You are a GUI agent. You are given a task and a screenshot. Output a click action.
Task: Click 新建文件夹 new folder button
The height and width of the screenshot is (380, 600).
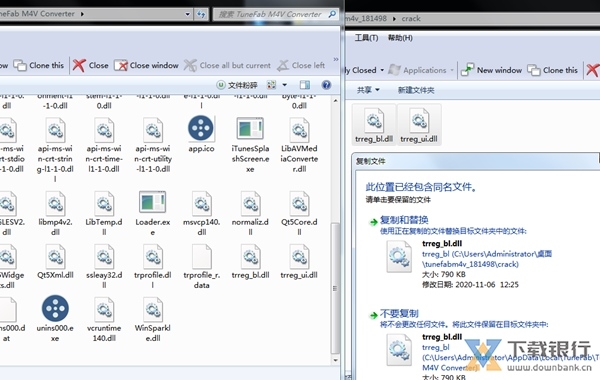(416, 90)
